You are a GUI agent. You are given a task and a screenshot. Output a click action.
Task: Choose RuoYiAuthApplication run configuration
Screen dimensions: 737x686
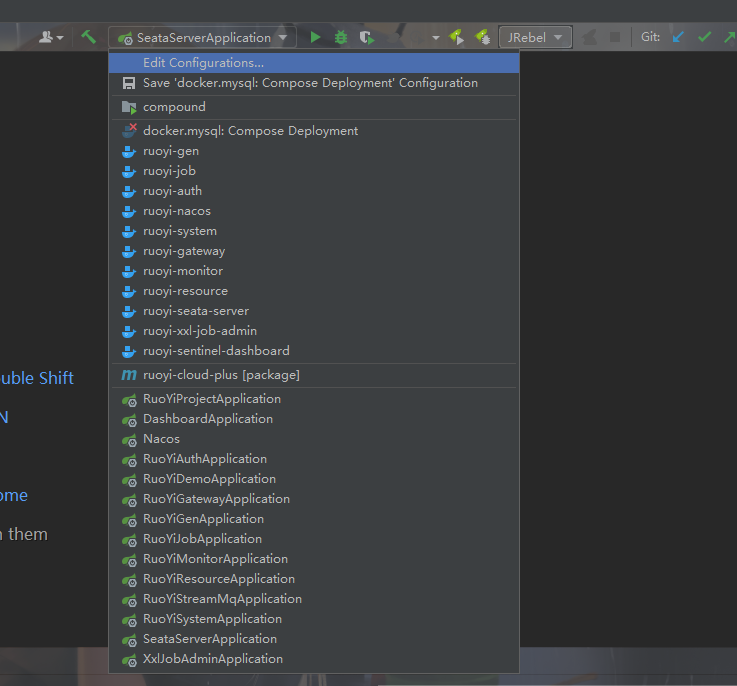pos(205,459)
